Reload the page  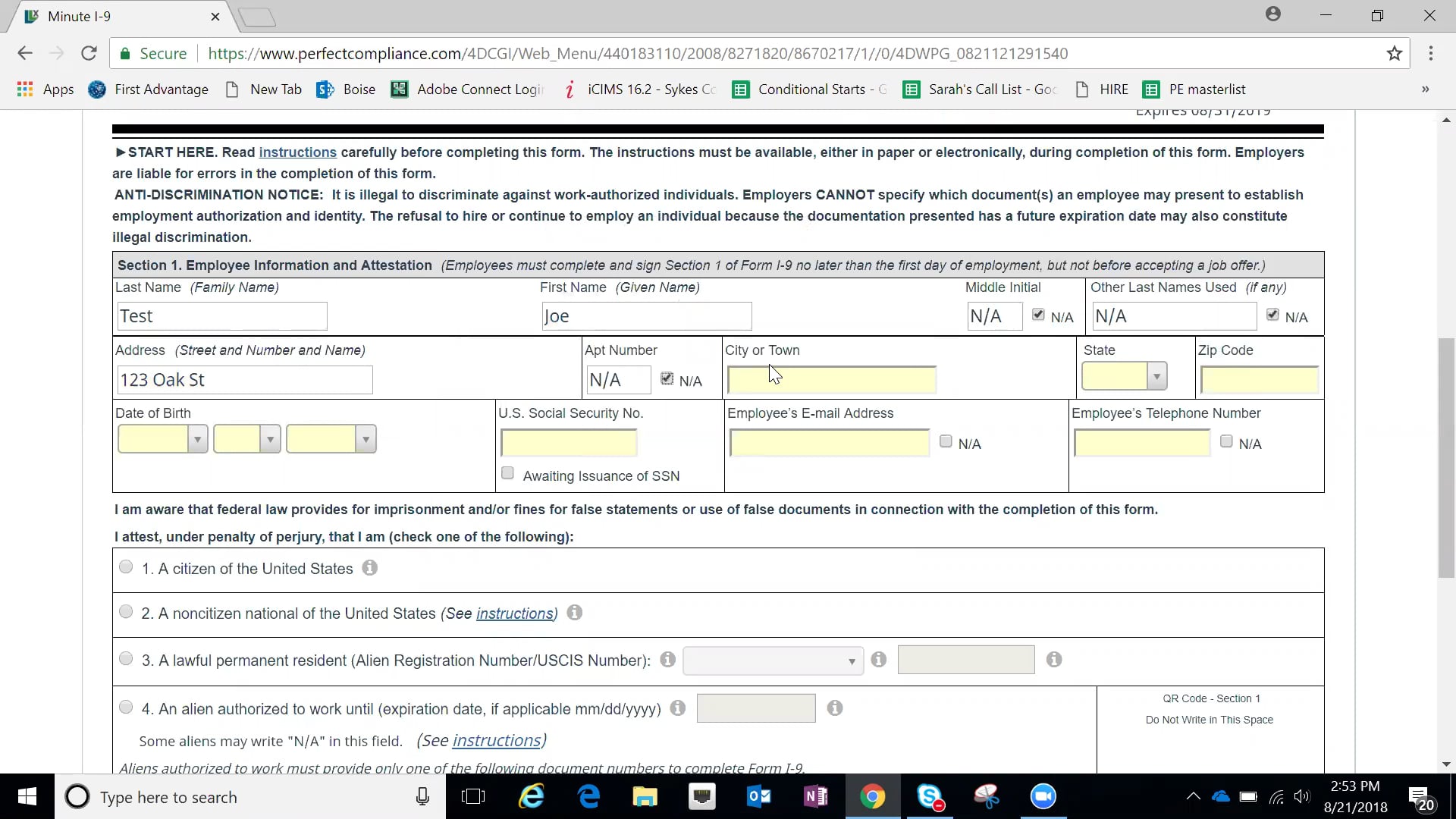89,54
